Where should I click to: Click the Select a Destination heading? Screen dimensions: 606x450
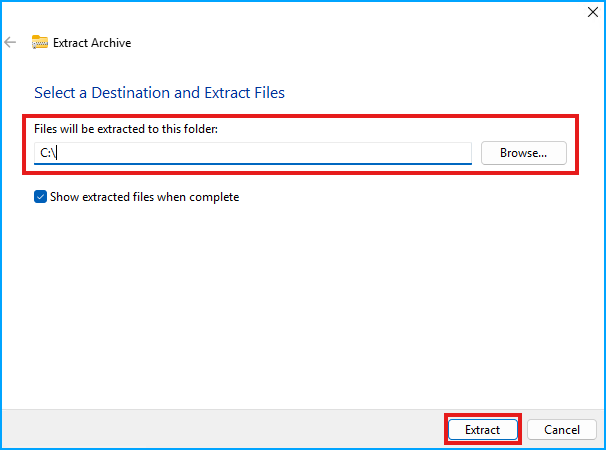coord(159,93)
